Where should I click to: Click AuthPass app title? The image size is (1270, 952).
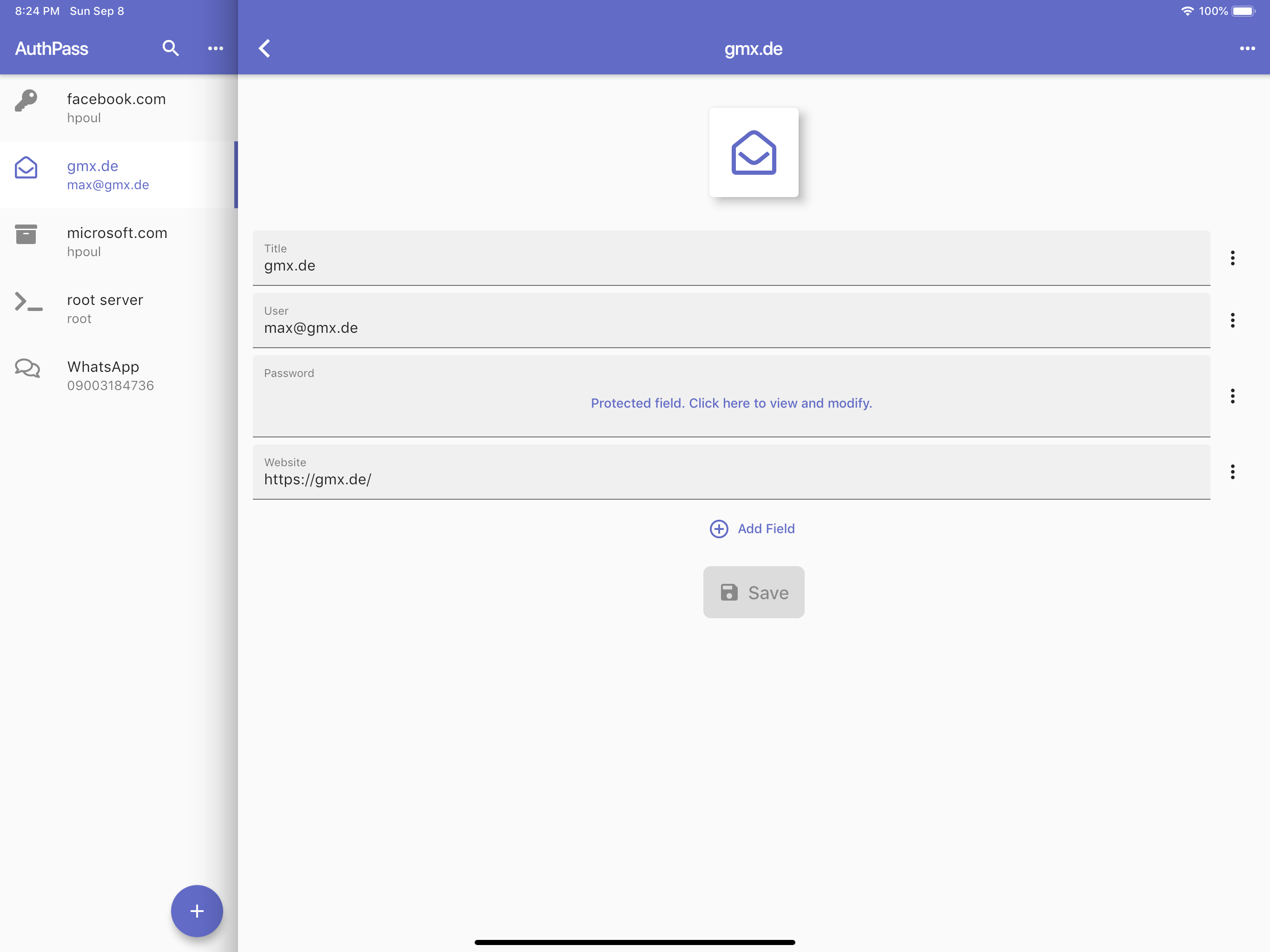[x=52, y=48]
